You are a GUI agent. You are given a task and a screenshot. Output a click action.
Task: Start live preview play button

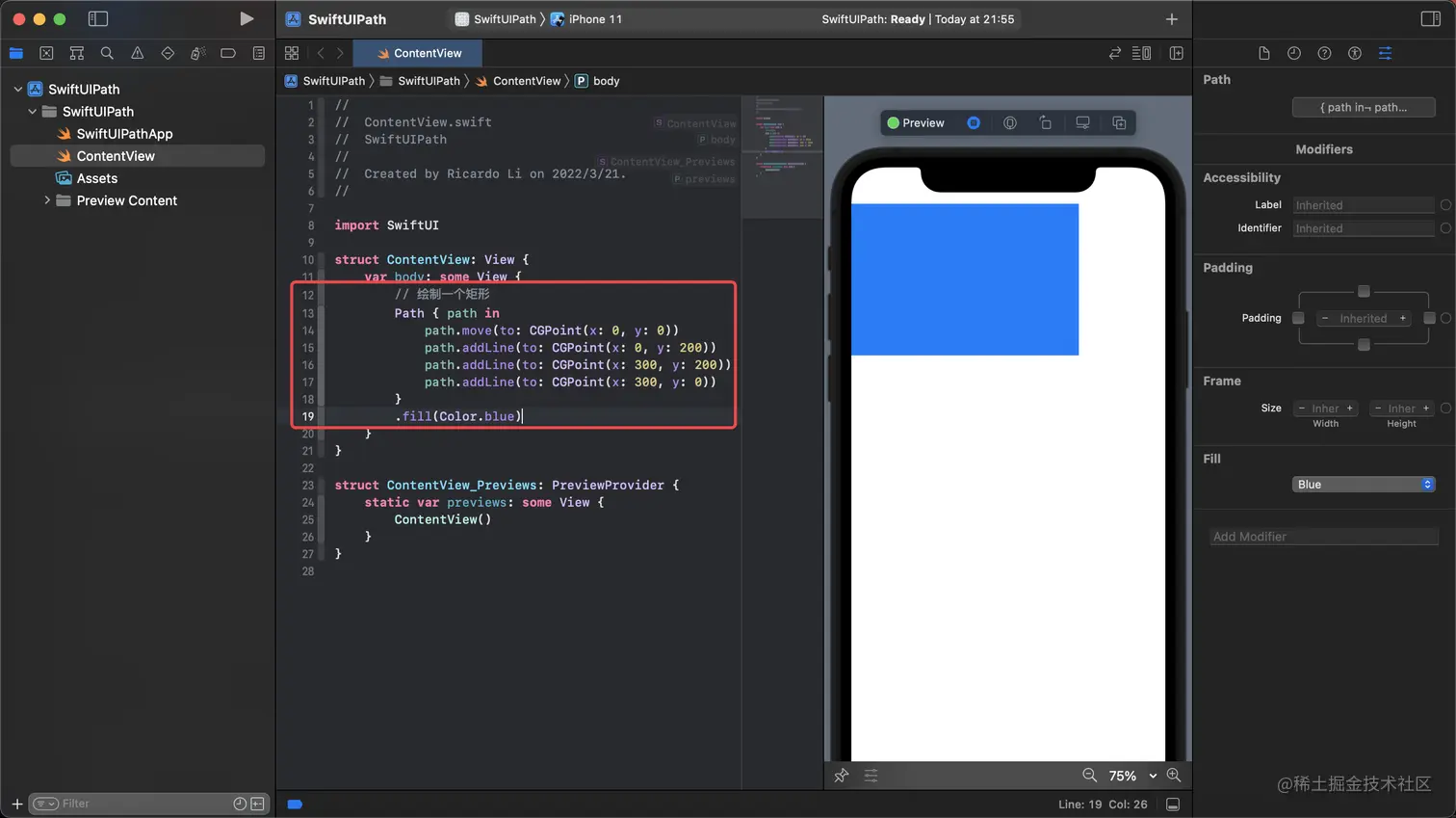(x=974, y=122)
